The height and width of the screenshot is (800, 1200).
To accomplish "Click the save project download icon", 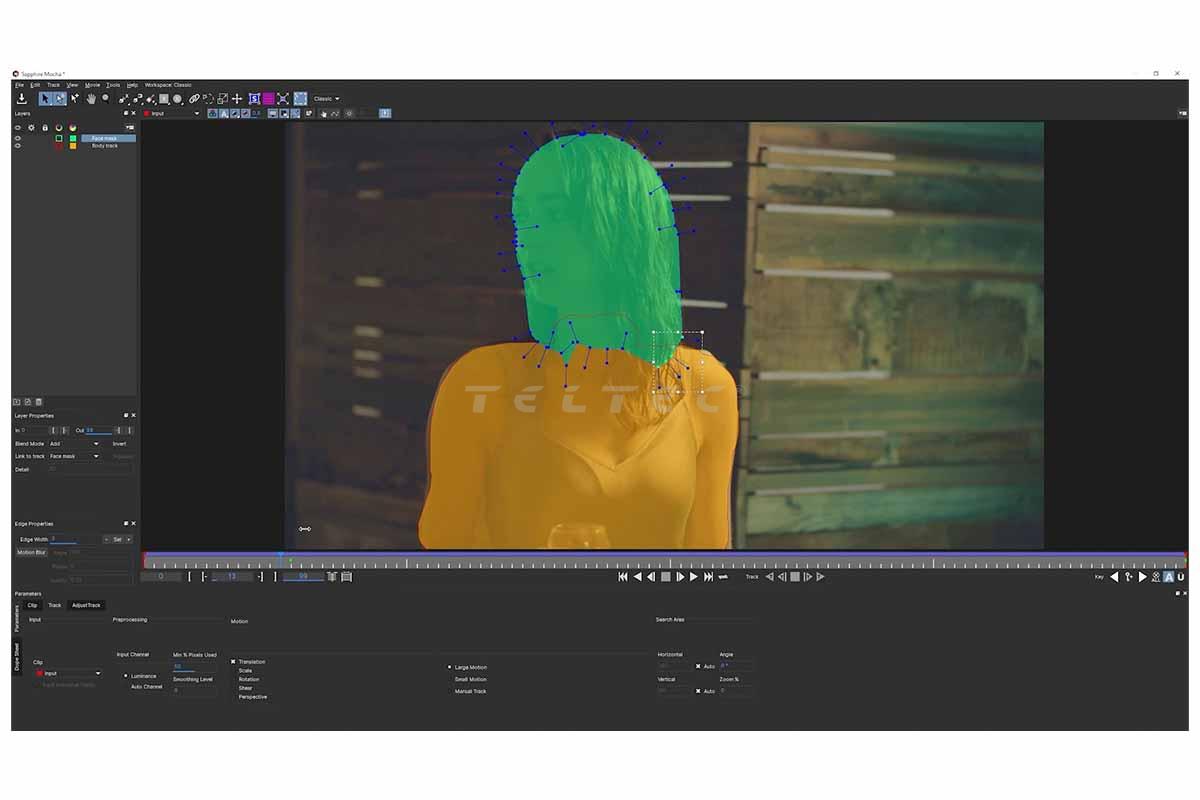I will pos(21,99).
